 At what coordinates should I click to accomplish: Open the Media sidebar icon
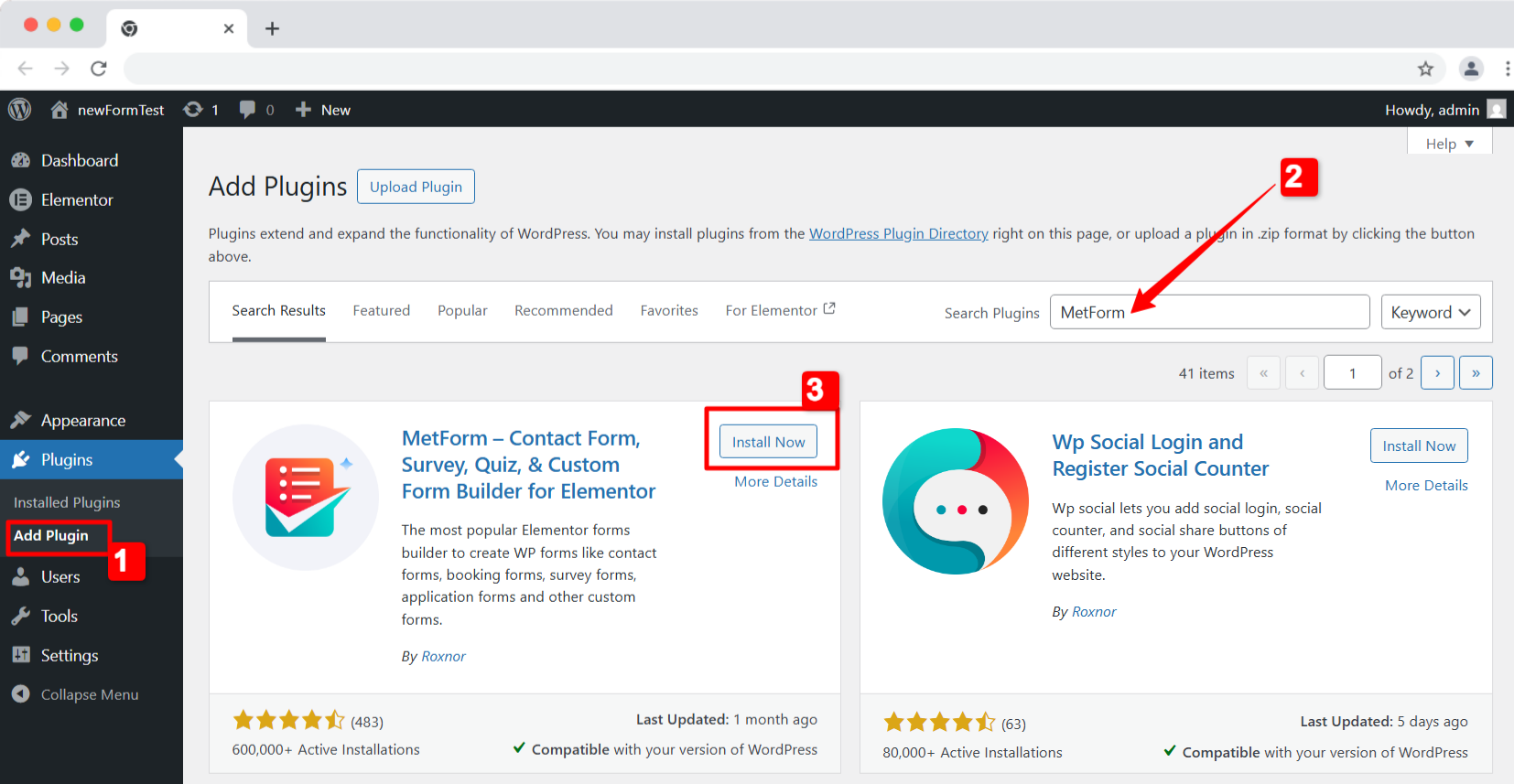(20, 277)
